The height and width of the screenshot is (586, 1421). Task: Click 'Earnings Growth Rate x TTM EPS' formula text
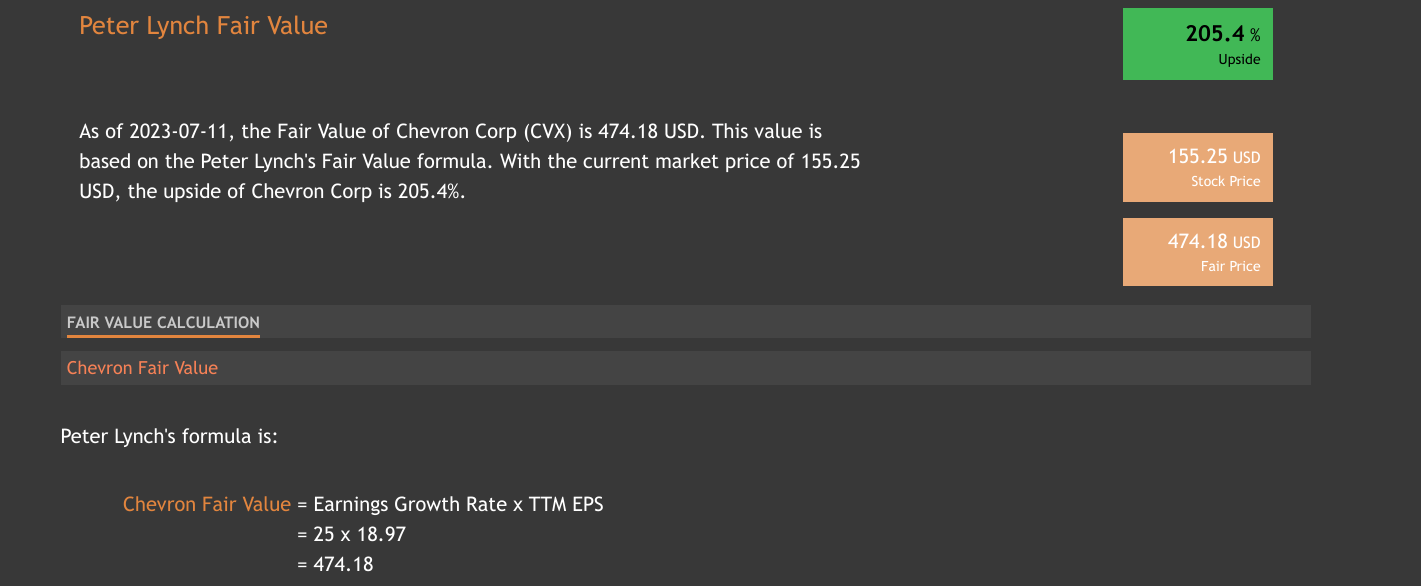(458, 505)
